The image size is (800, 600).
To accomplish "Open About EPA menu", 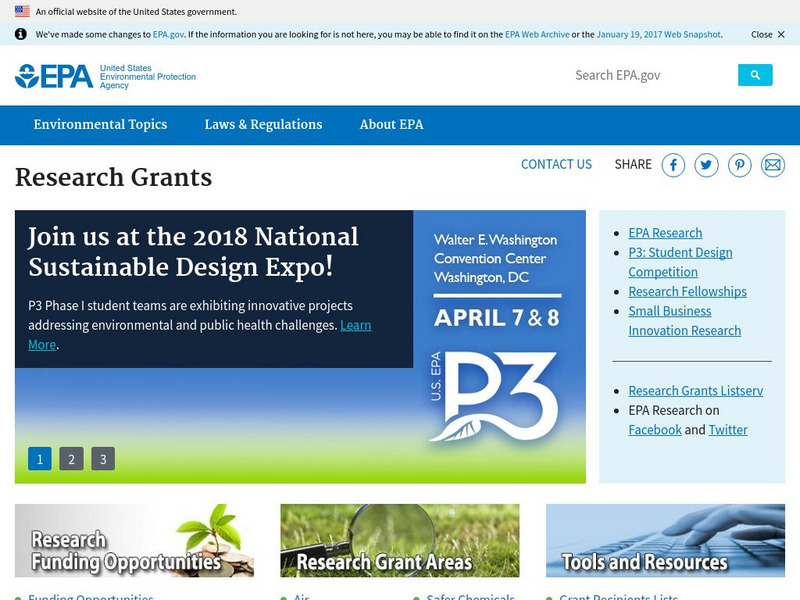I will point(391,124).
